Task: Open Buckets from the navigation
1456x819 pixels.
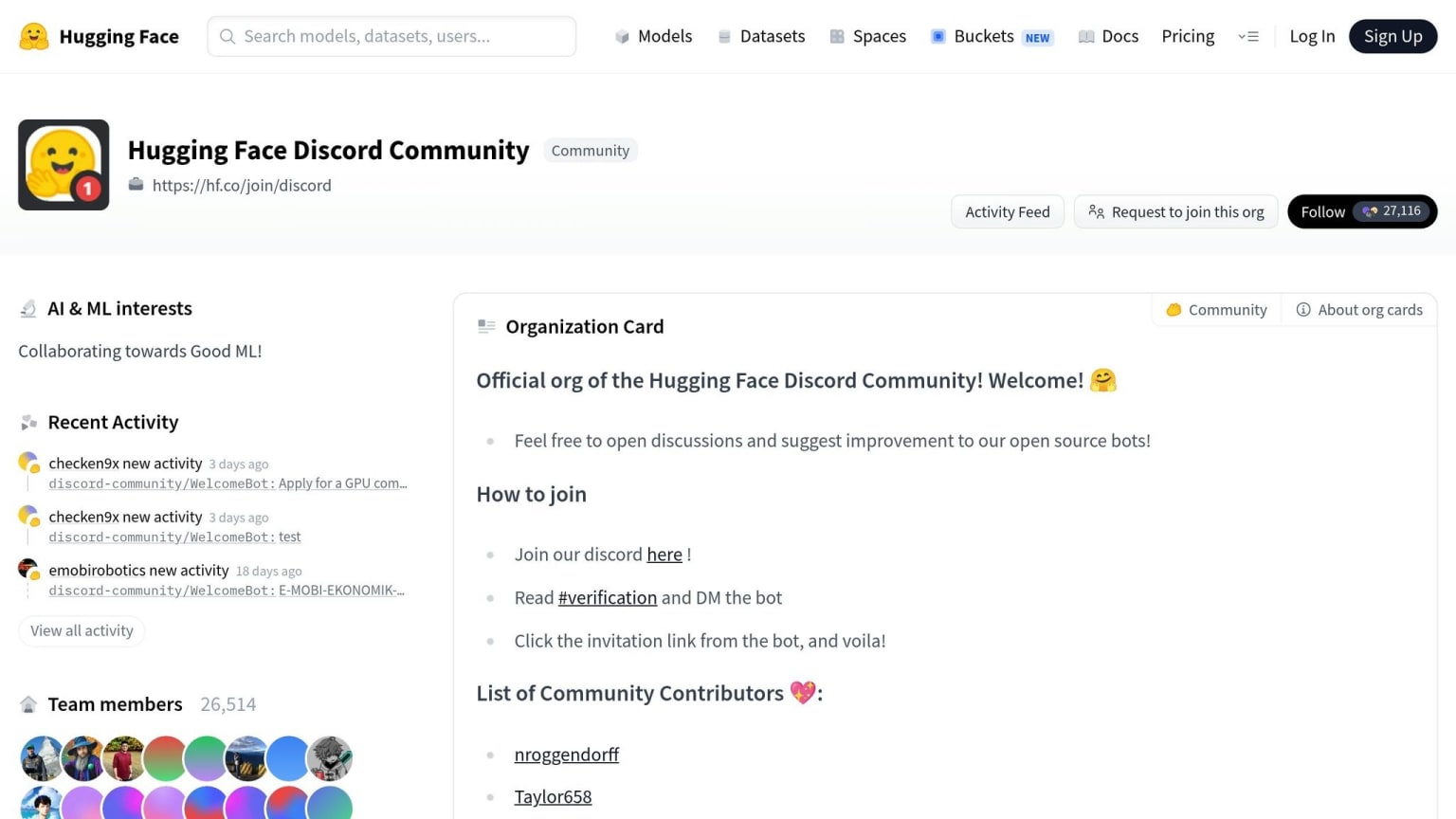Action: [x=992, y=36]
